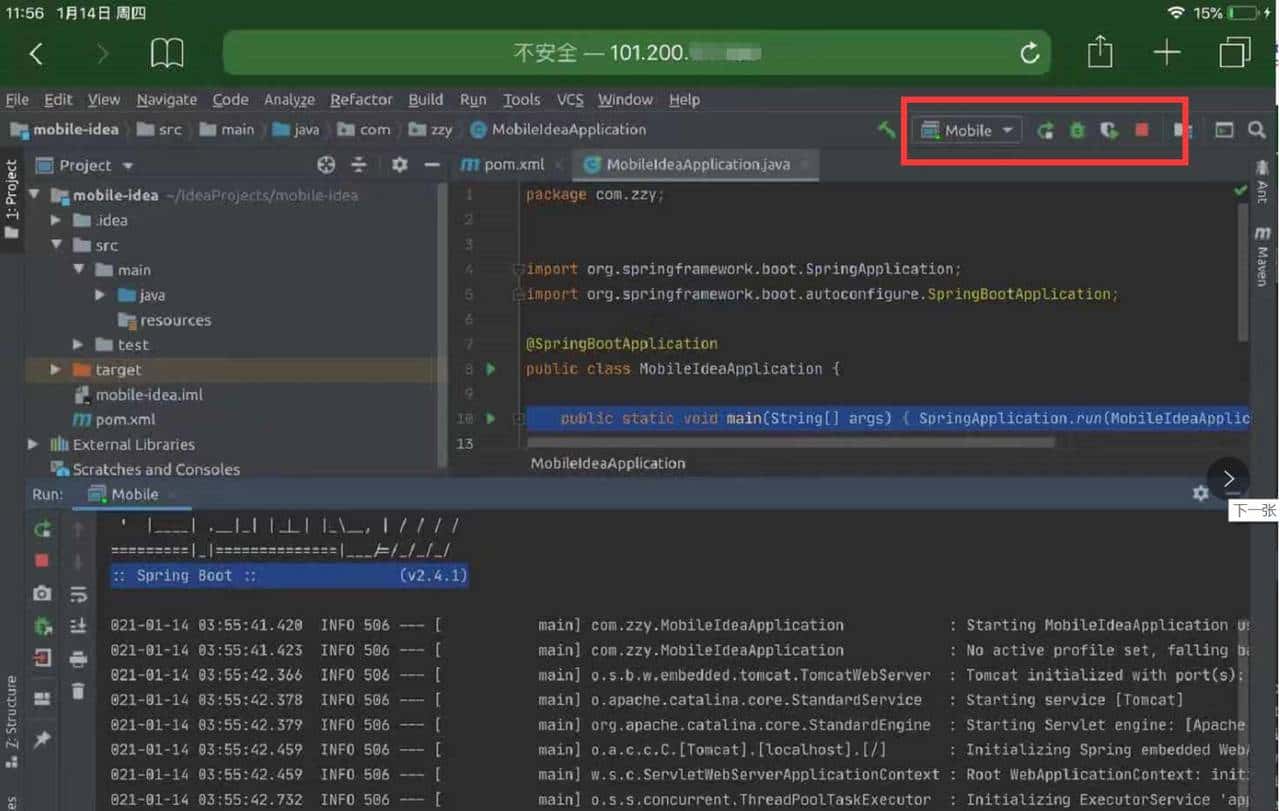Viewport: 1280px width, 811px height.
Task: Expand External Libraries node
Action: pyautogui.click(x=33, y=444)
